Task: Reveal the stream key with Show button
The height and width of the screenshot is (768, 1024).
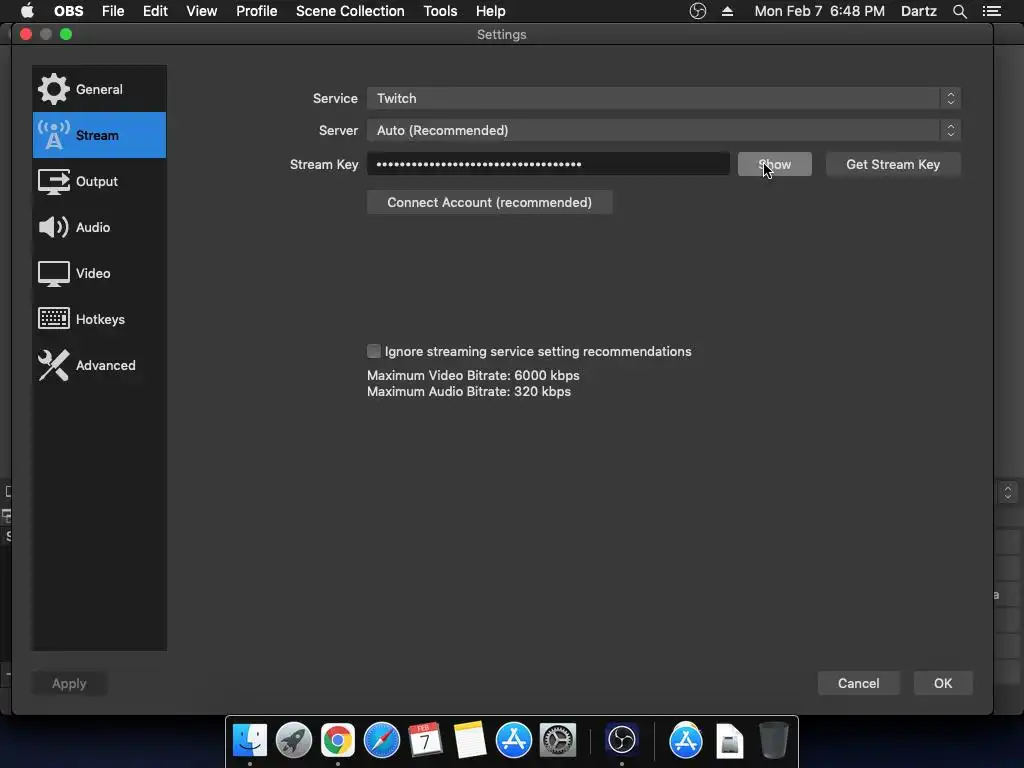Action: pos(775,165)
